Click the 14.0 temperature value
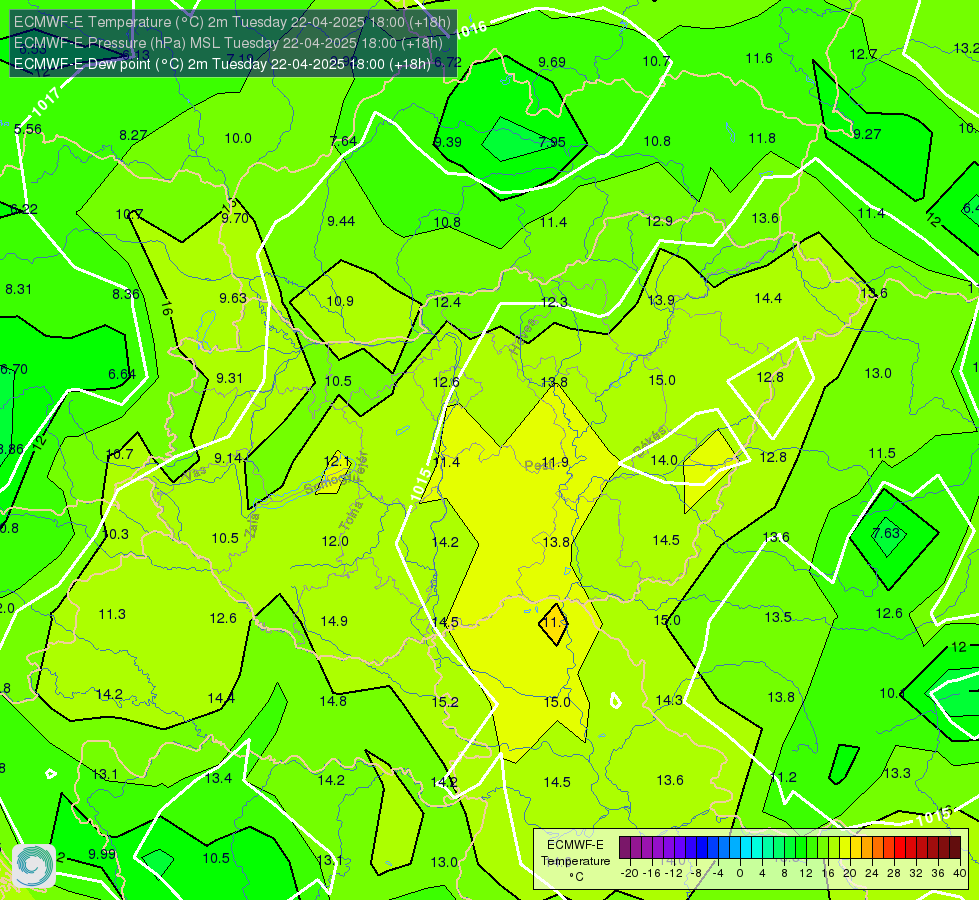Viewport: 979px width, 900px height. [x=664, y=460]
